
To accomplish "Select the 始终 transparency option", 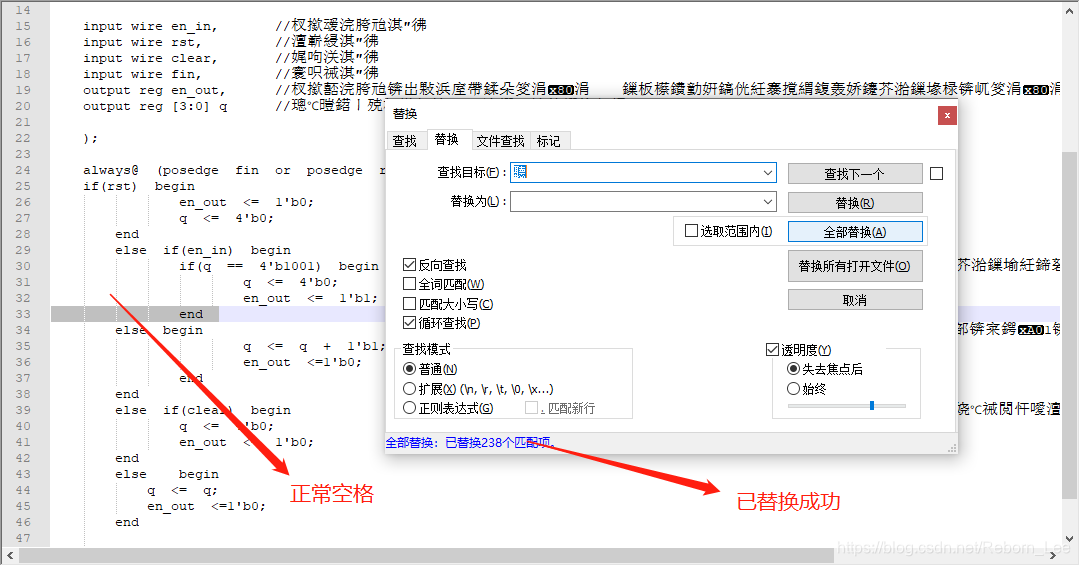I will pyautogui.click(x=793, y=388).
